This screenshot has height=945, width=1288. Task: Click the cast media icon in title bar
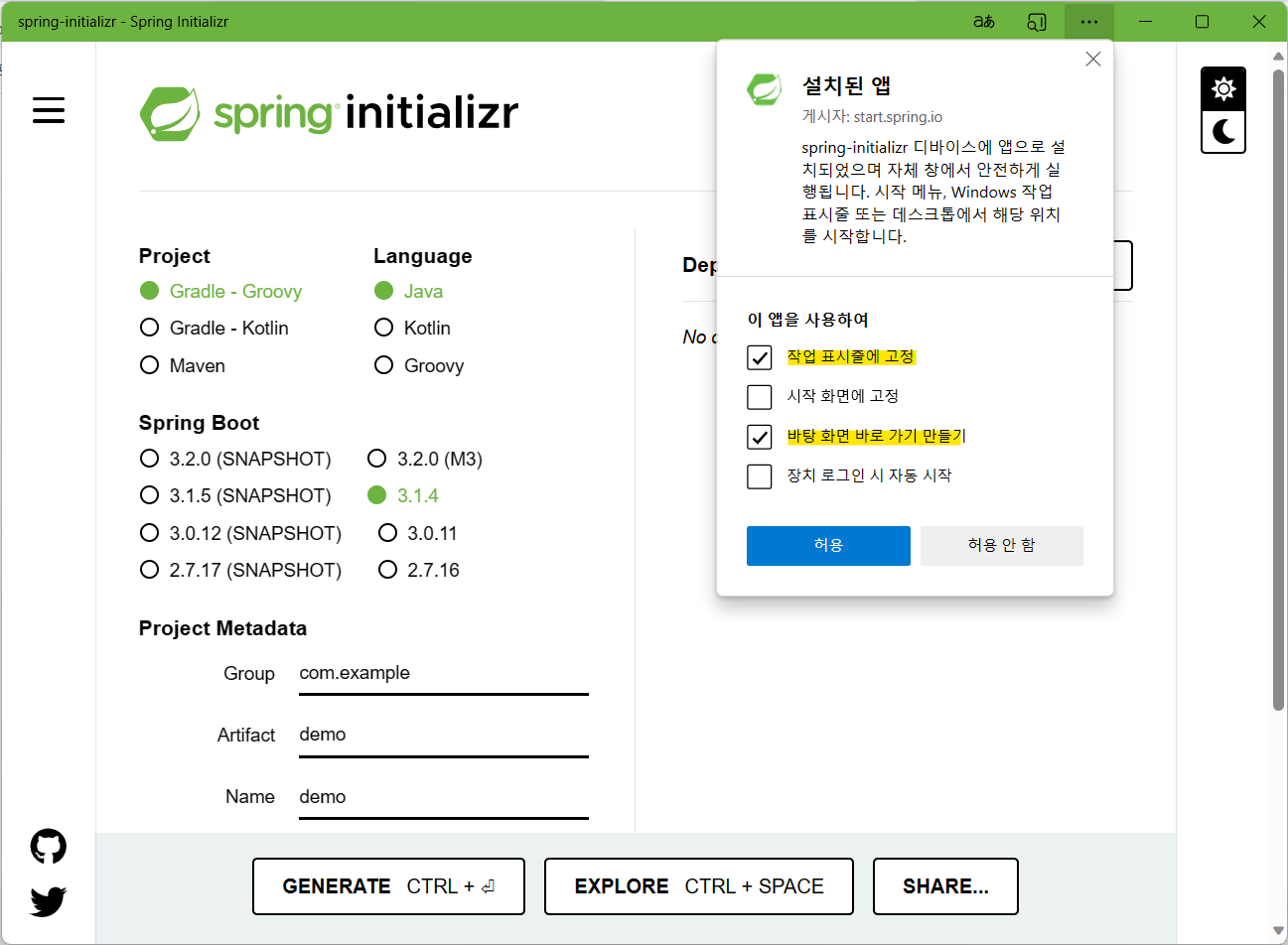point(1037,22)
